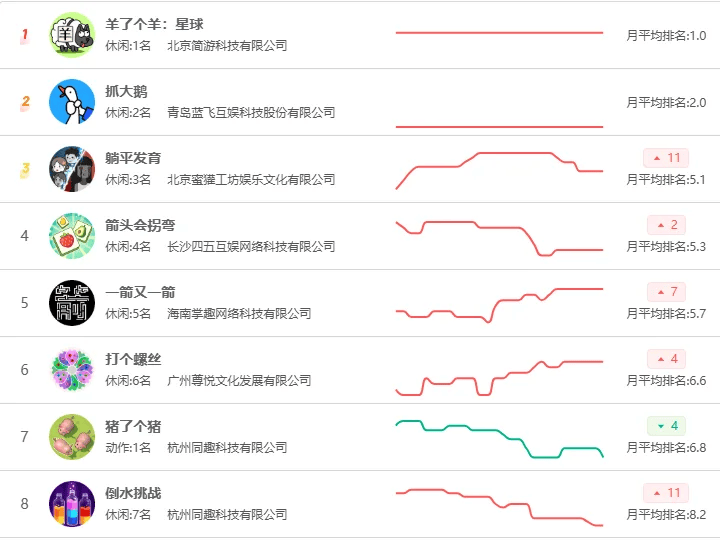The image size is (720, 545).
Task: Click the 躺平发育 ranking trend chart
Action: 500,170
